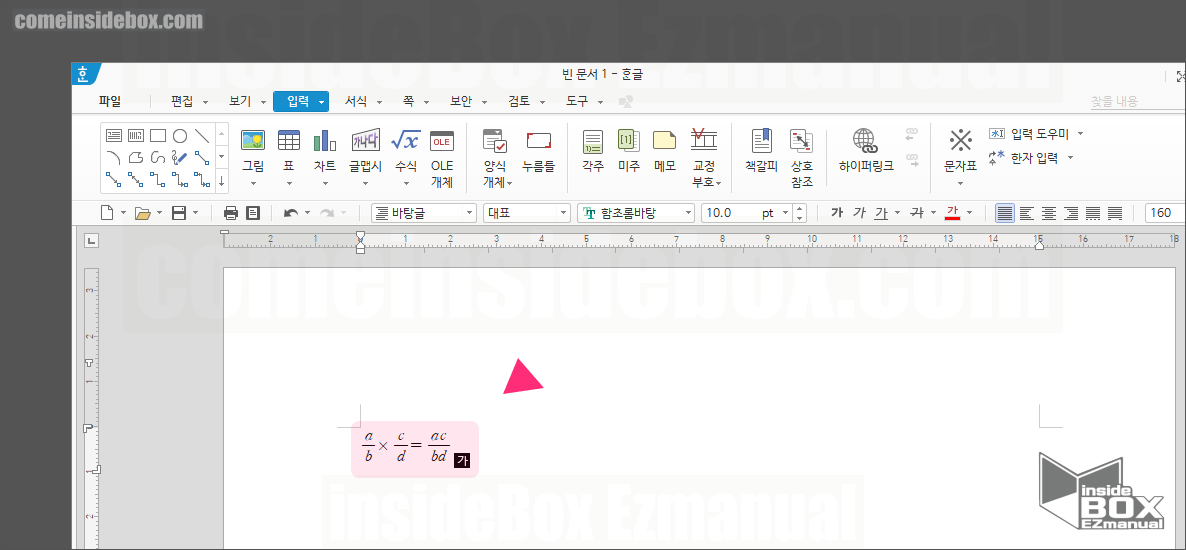Expand the underline style dropdown arrow

897,213
